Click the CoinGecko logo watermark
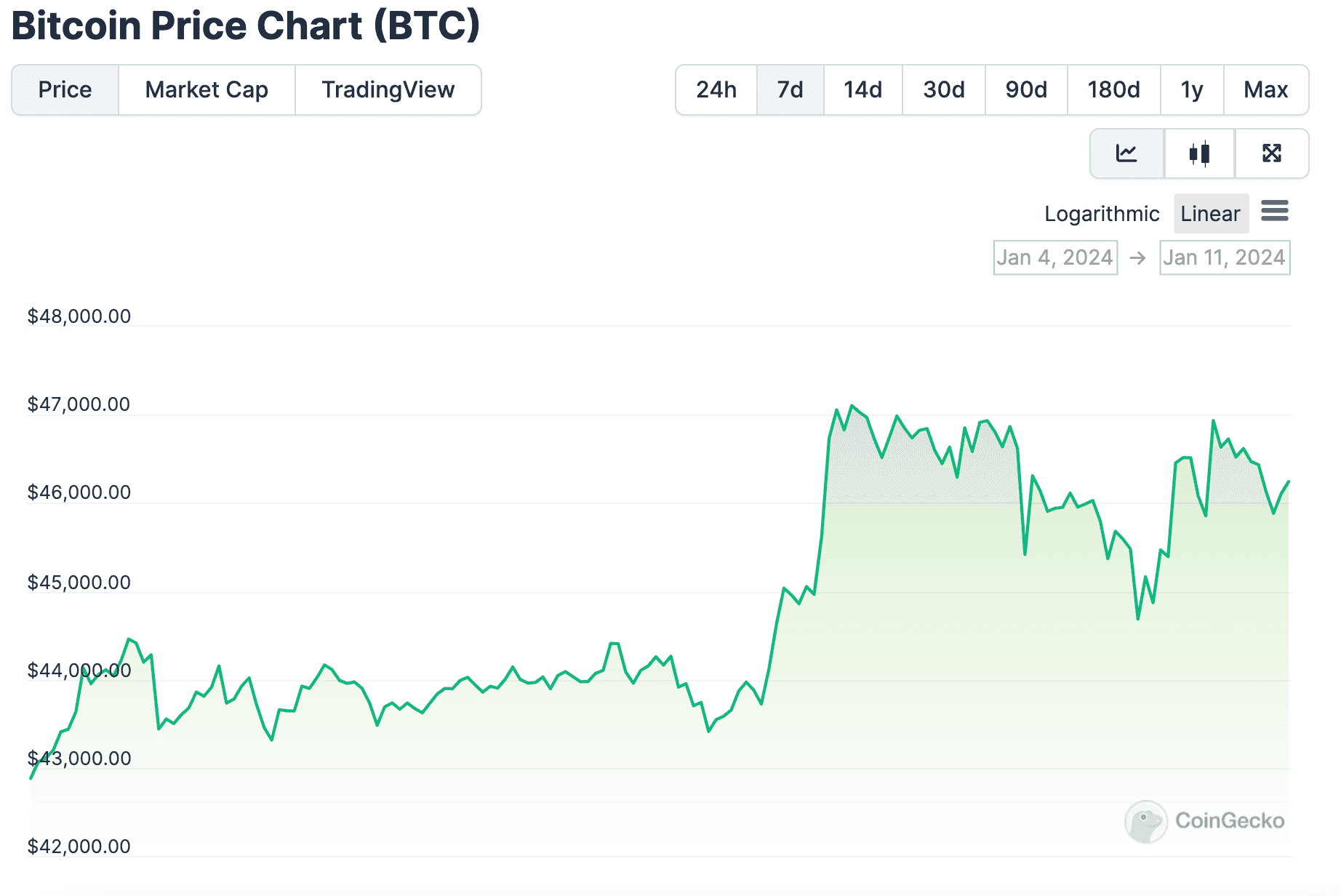 pyautogui.click(x=1204, y=821)
